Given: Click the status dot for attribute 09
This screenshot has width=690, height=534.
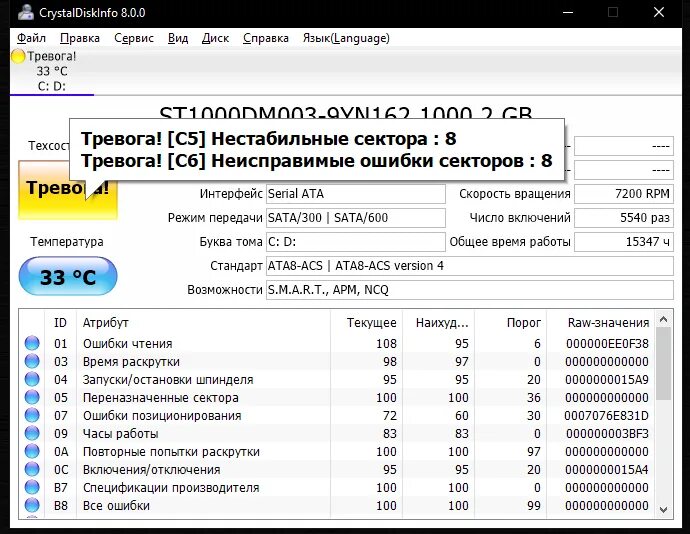Looking at the screenshot, I should (x=32, y=433).
